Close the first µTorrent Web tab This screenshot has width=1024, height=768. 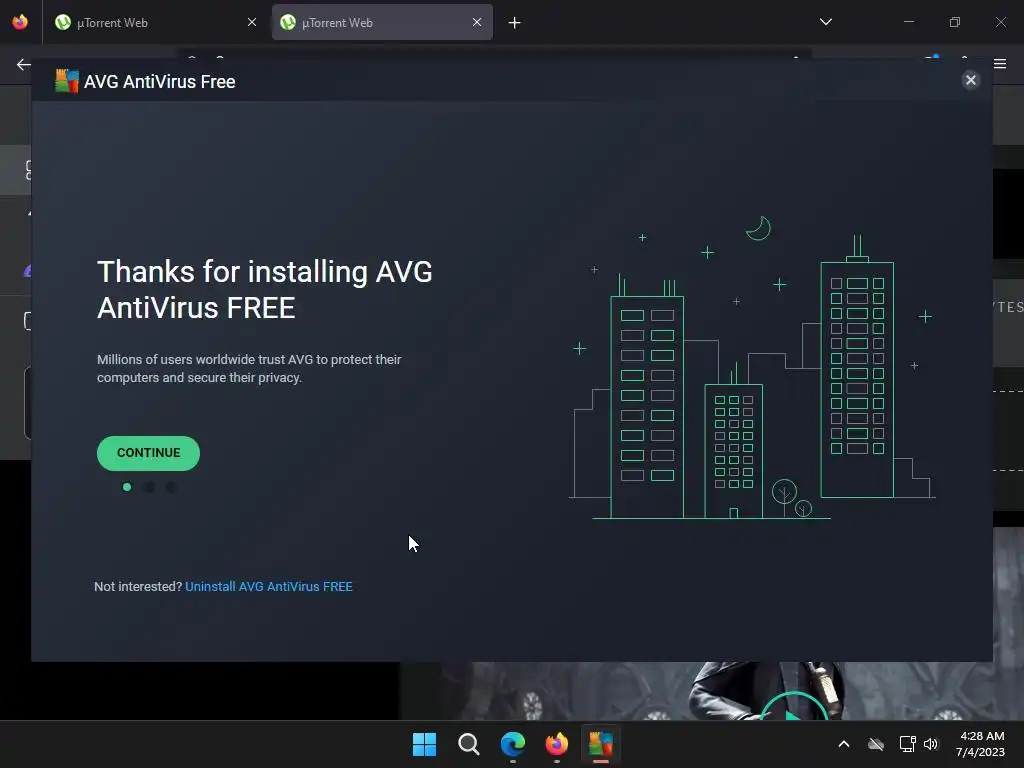click(x=252, y=23)
